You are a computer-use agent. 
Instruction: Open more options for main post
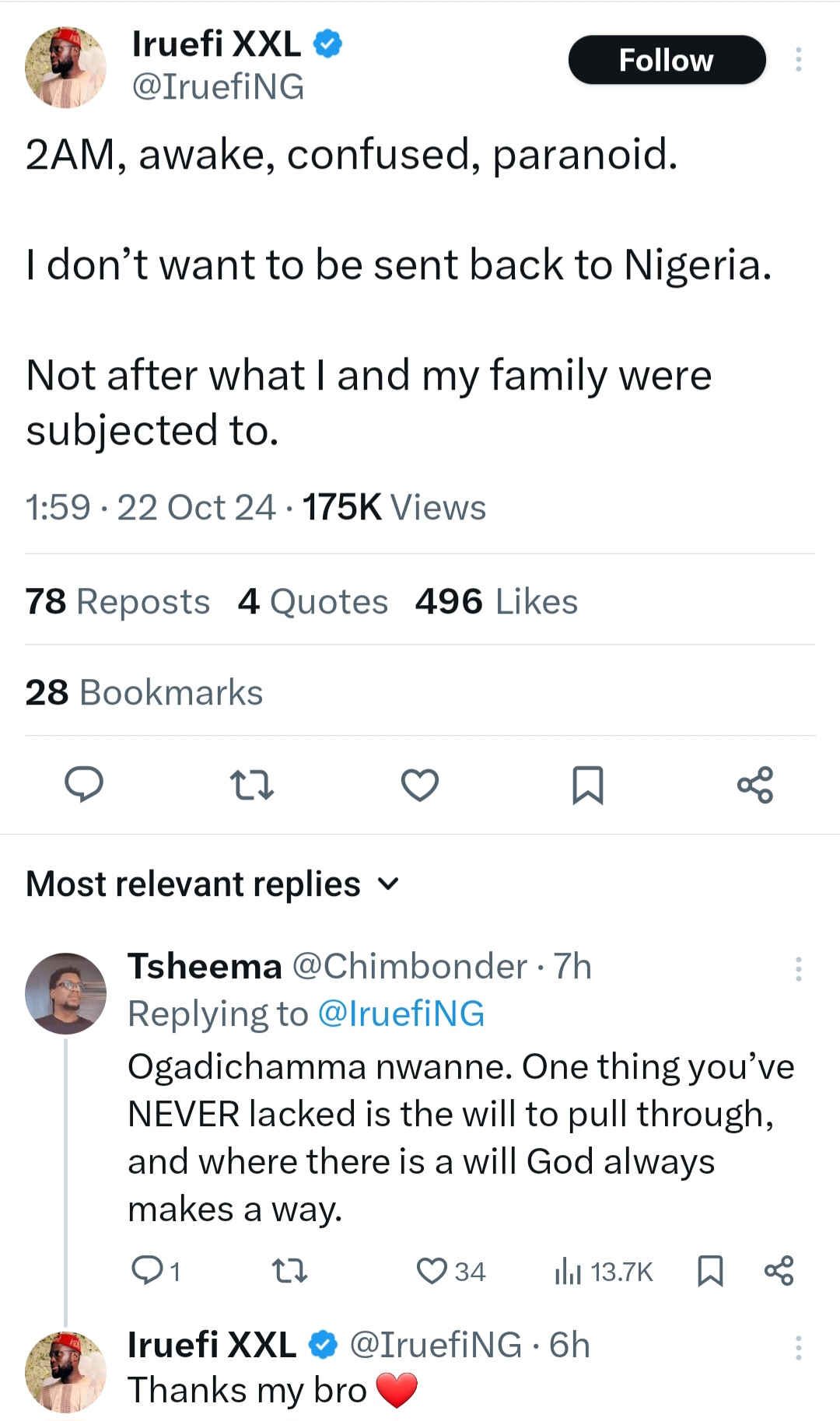798,60
